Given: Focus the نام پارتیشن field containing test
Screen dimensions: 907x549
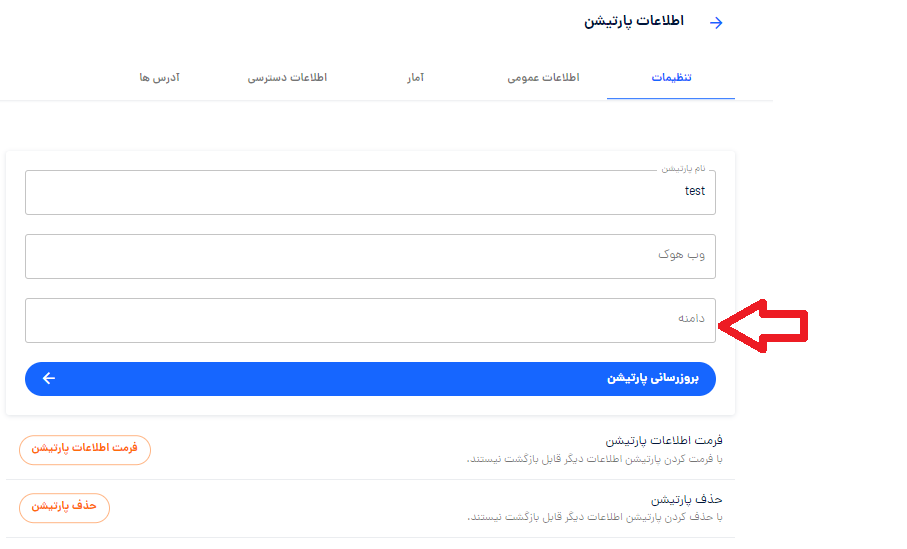Looking at the screenshot, I should (x=370, y=192).
